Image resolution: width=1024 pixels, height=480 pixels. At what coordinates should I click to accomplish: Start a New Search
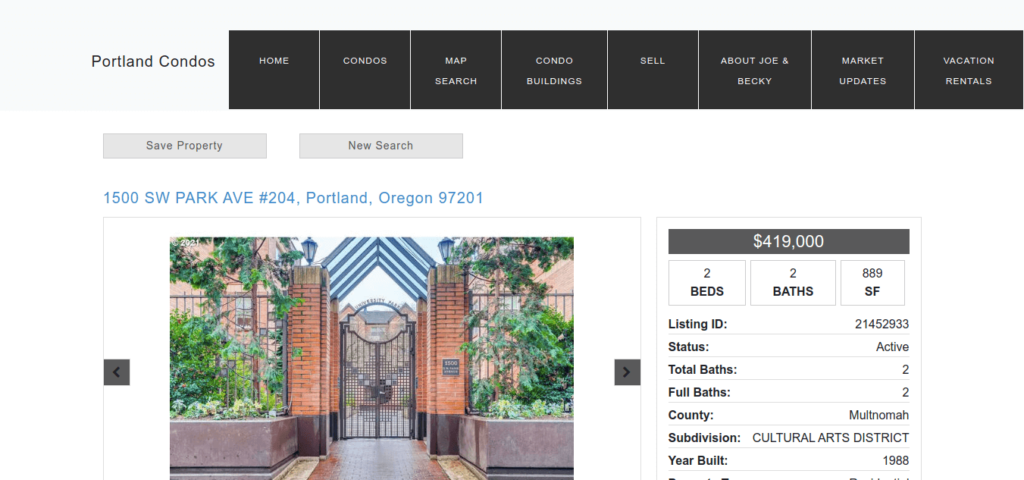[x=381, y=146]
